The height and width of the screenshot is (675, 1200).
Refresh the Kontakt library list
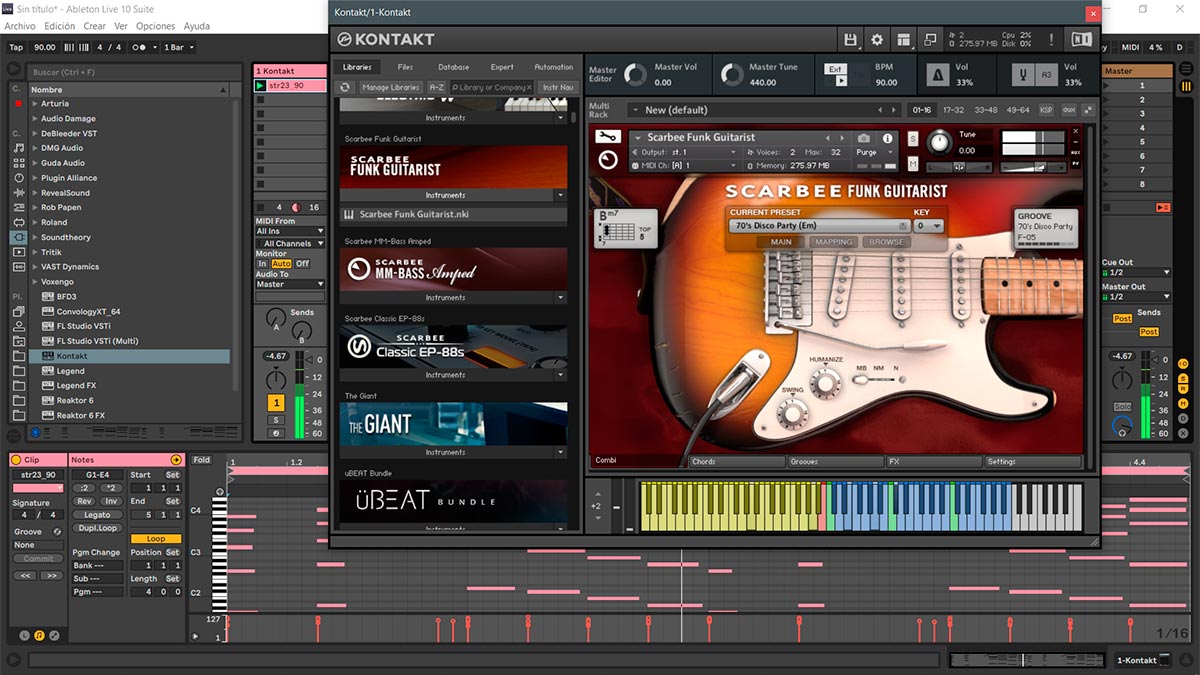point(346,87)
